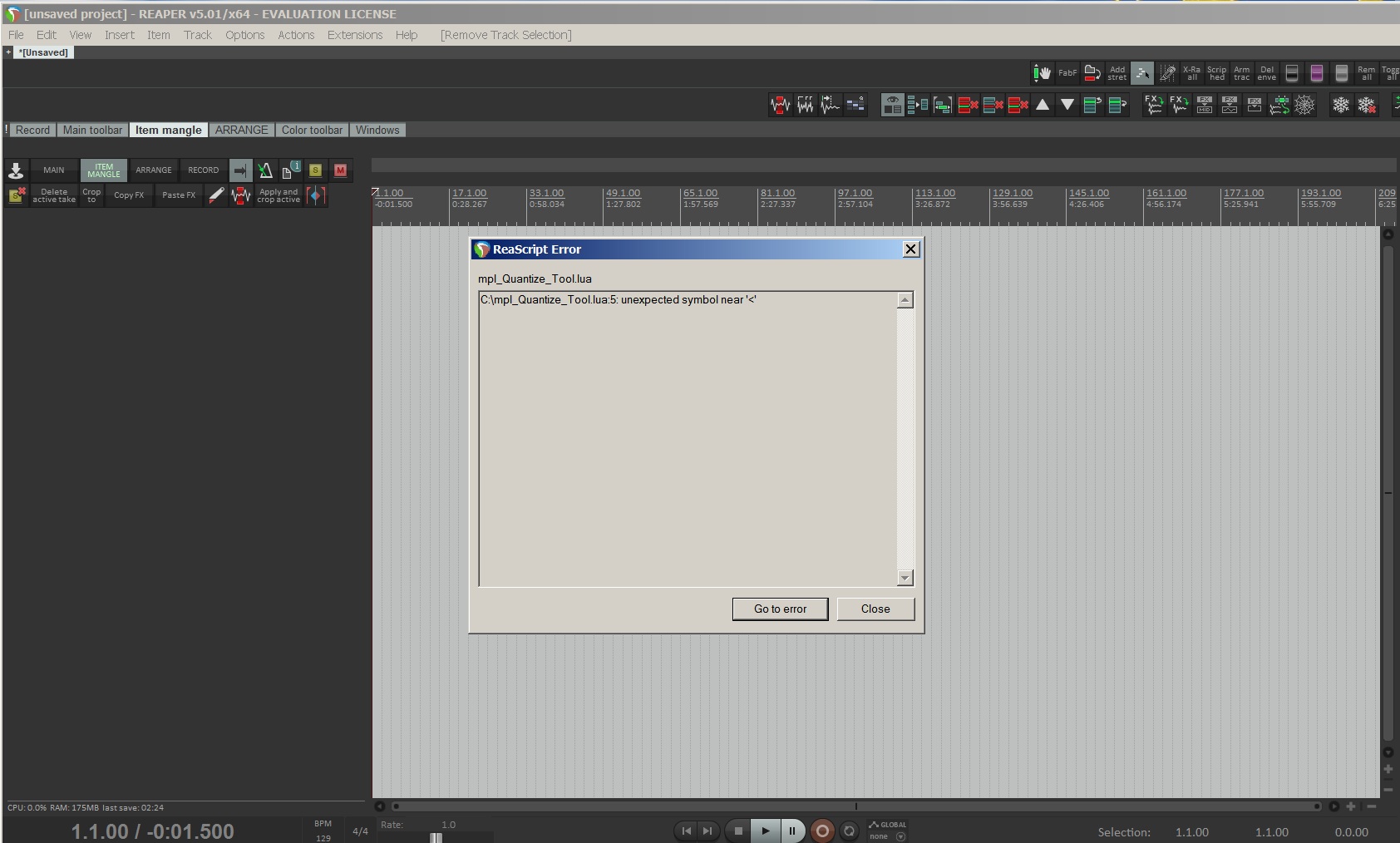
Task: Click the red waveform split icon in left toolbar
Action: pyautogui.click(x=241, y=195)
